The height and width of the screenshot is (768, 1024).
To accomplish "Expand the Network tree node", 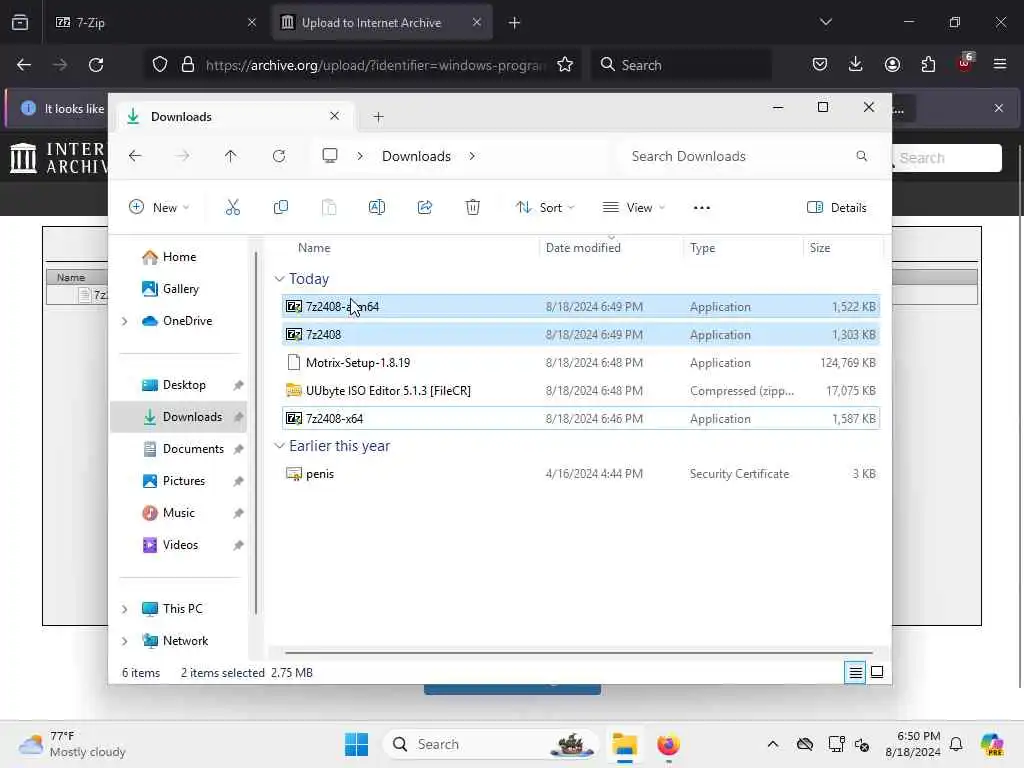I will point(125,641).
